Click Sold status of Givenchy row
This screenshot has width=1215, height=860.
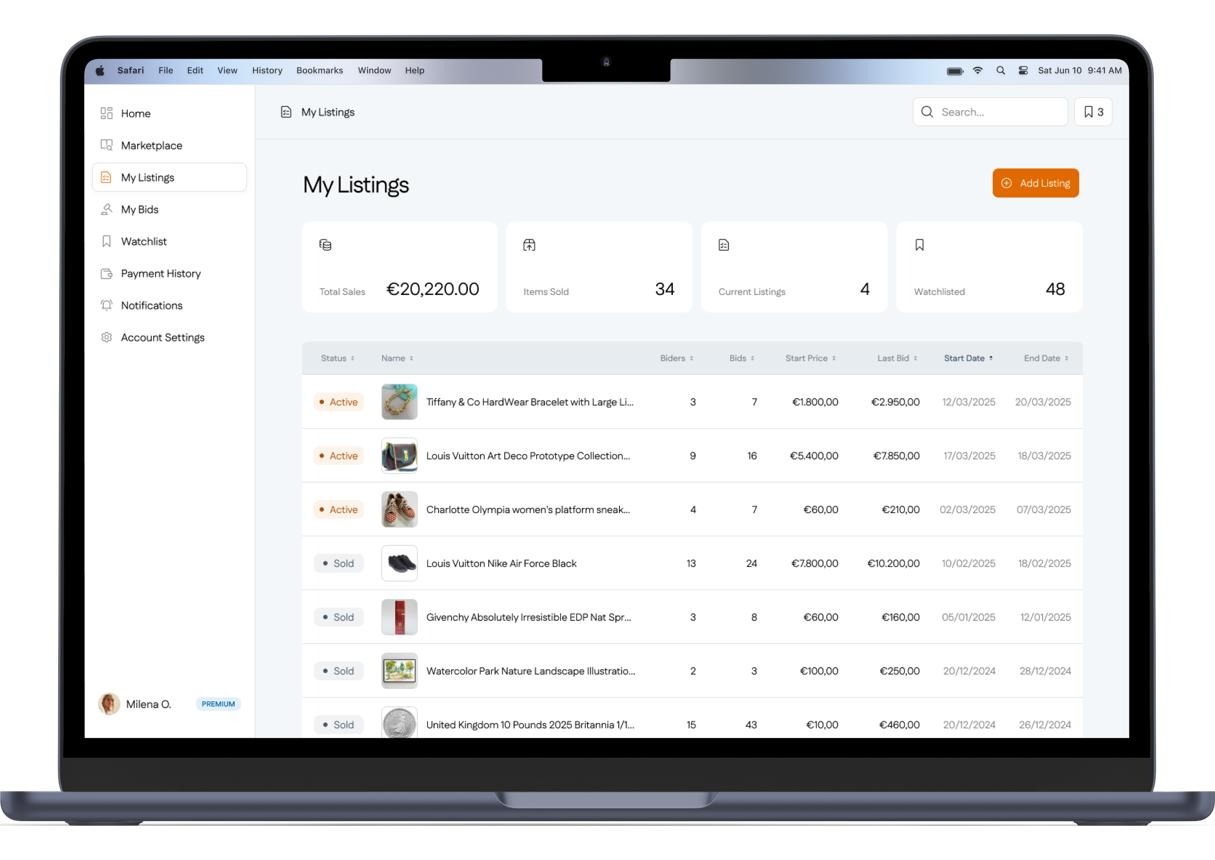pyautogui.click(x=338, y=617)
